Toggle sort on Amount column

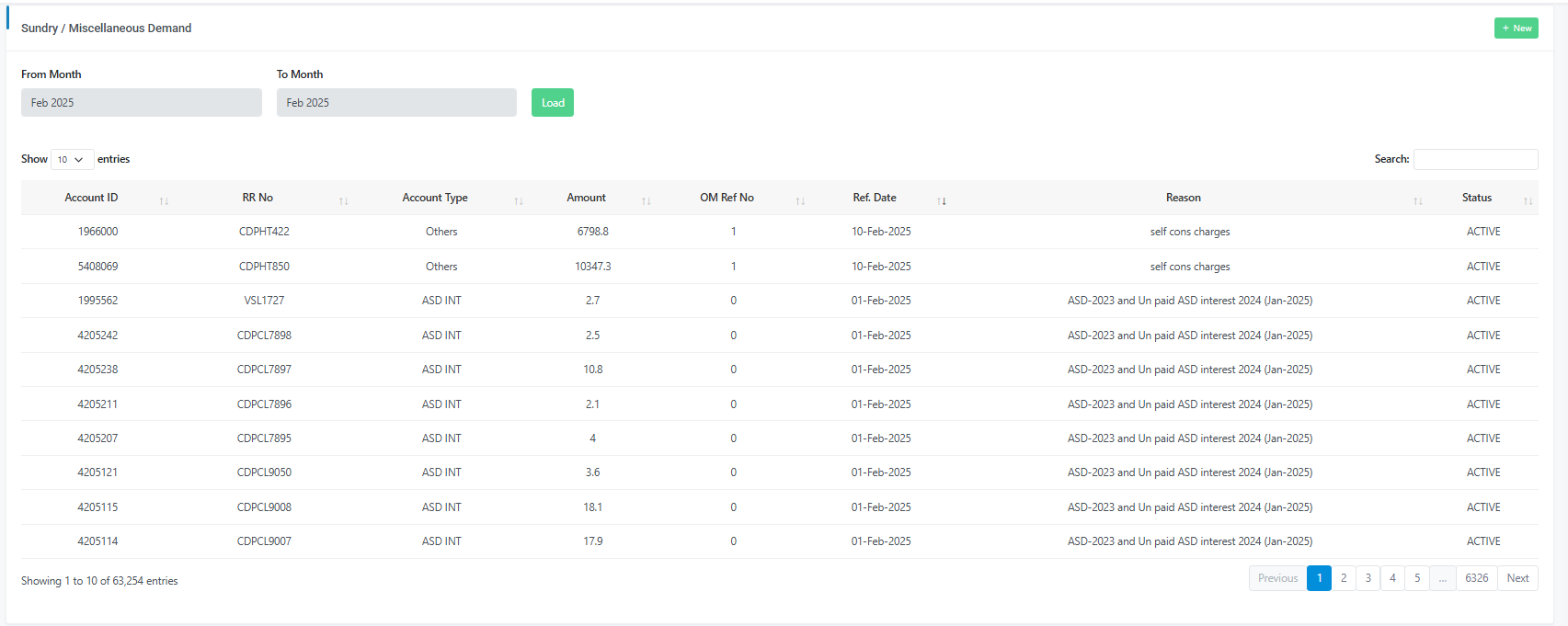pyautogui.click(x=646, y=199)
